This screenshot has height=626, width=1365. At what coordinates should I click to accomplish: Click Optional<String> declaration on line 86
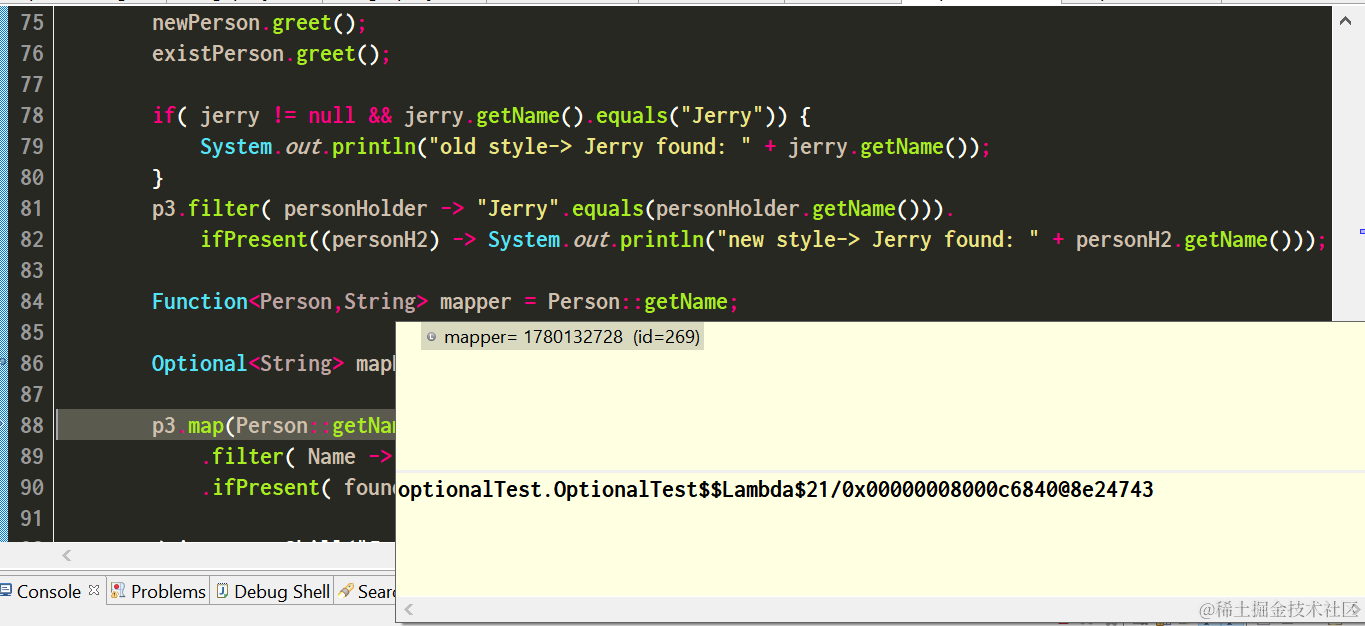point(248,363)
